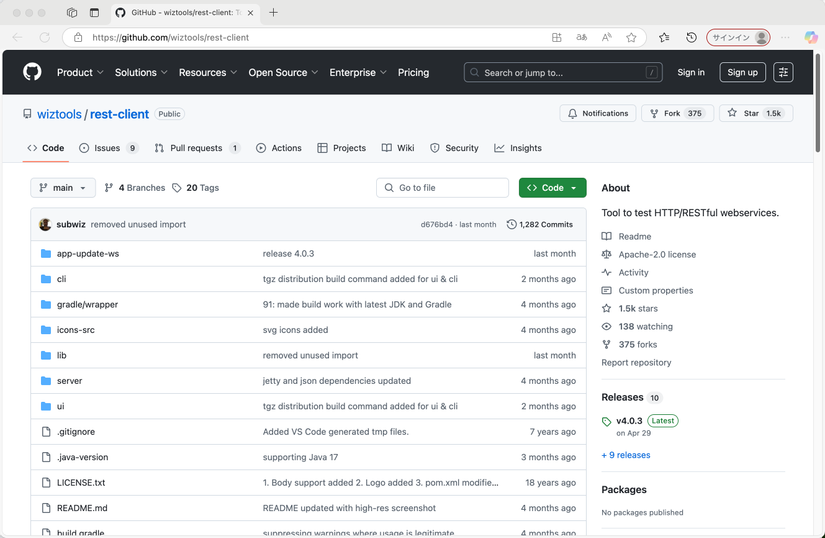Open browser Copilot icon

(x=811, y=37)
